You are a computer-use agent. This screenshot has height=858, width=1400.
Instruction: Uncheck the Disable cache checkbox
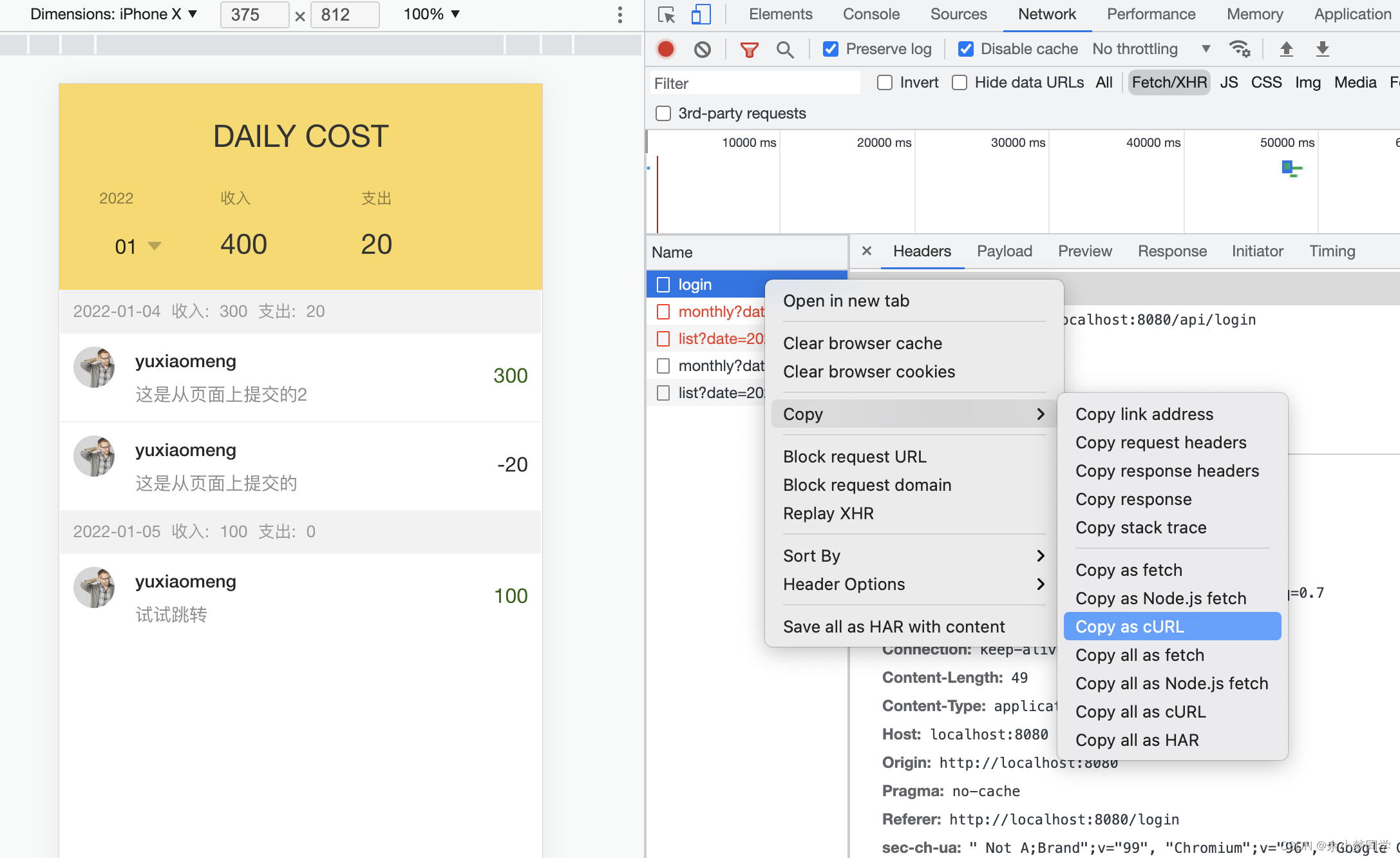965,49
